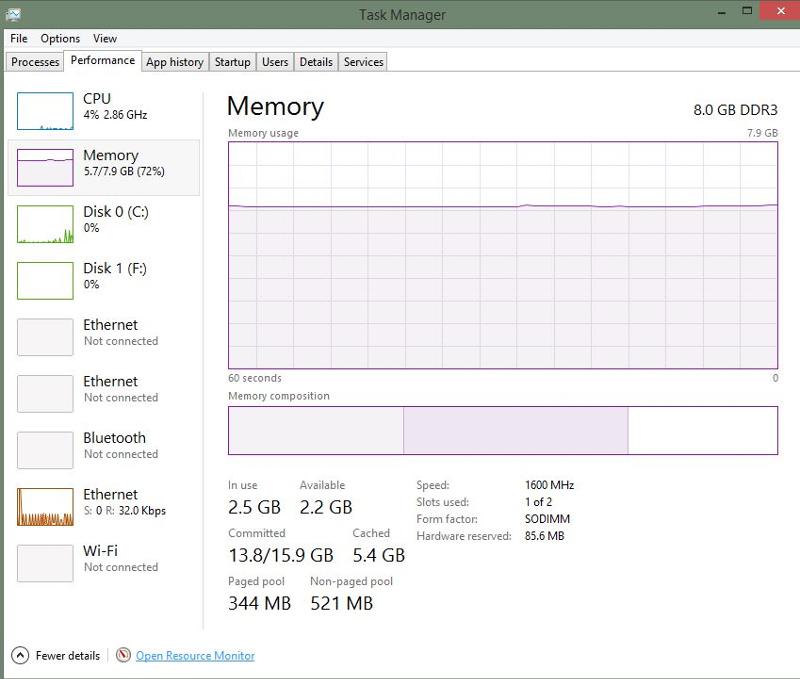Switch to the Services tab
Image resolution: width=800 pixels, height=679 pixels.
pyautogui.click(x=362, y=61)
